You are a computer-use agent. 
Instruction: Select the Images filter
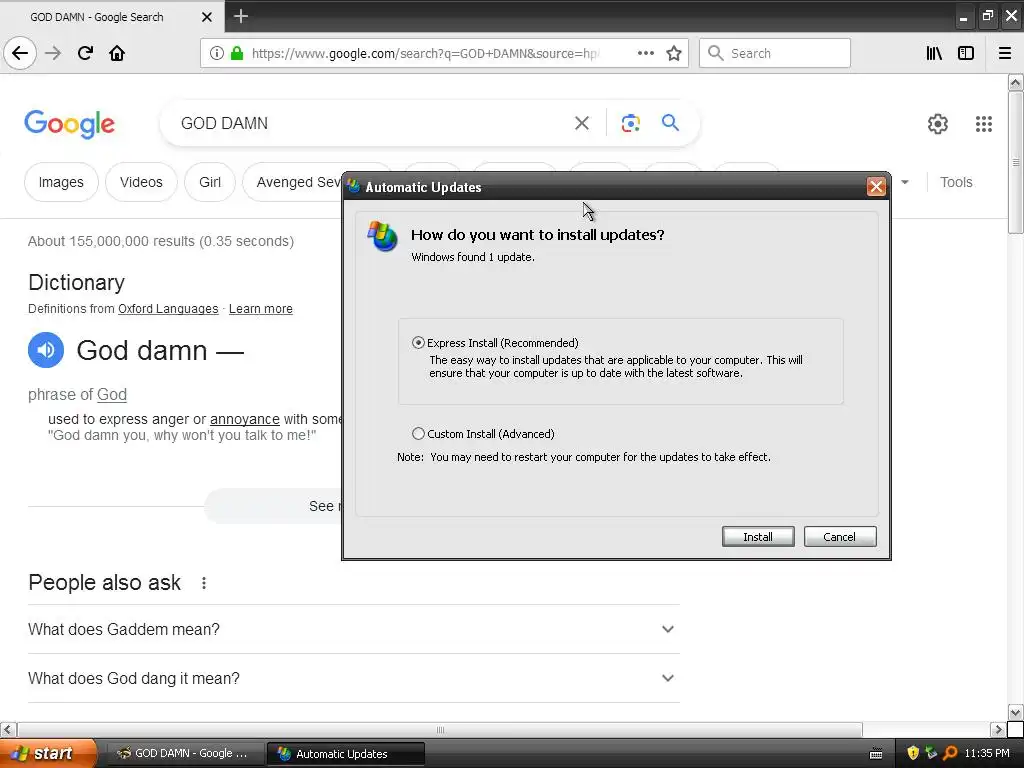click(61, 182)
